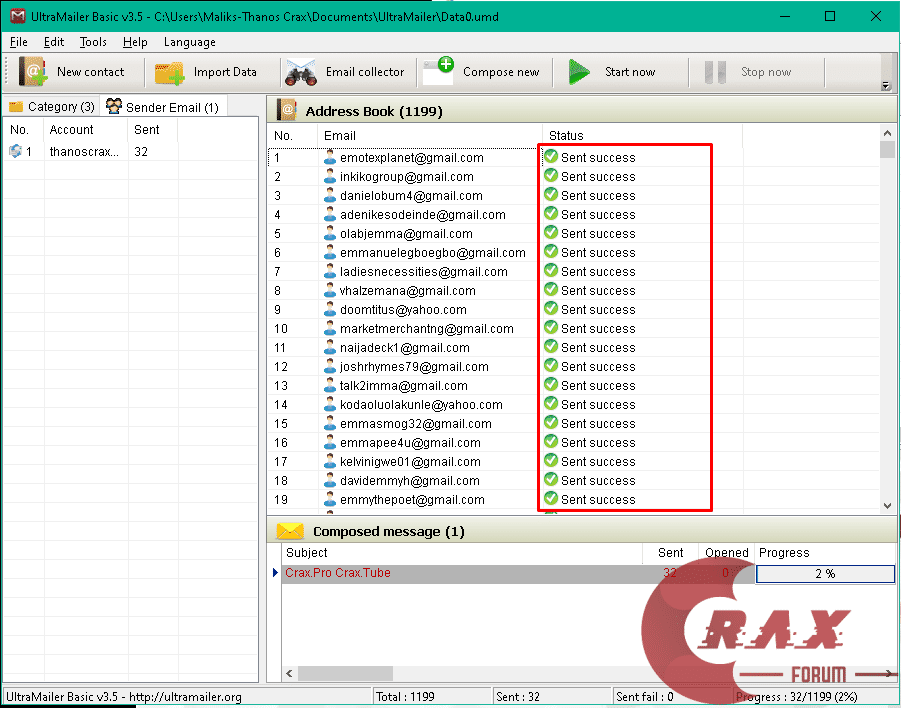
Task: Select the sender account thanoscrax
Action: [85, 151]
